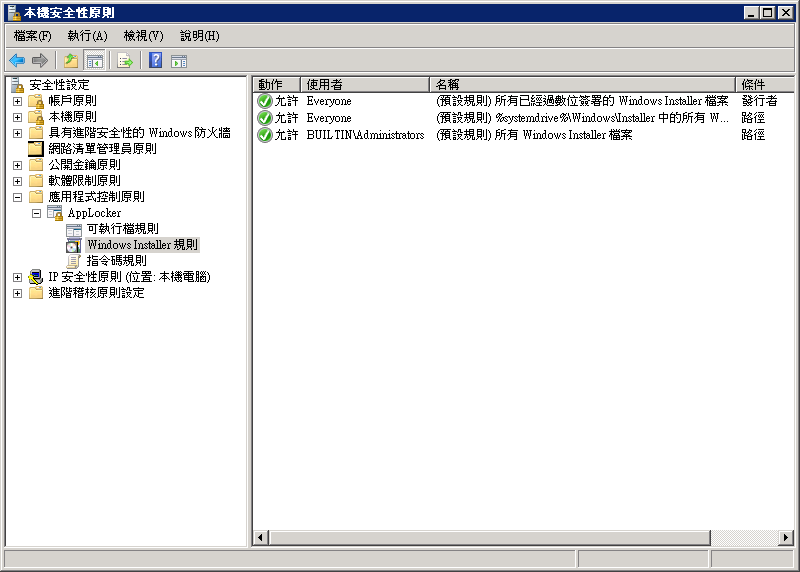Viewport: 800px width, 572px height.
Task: Click the horizontal scrollbar left arrow
Action: coord(261,537)
